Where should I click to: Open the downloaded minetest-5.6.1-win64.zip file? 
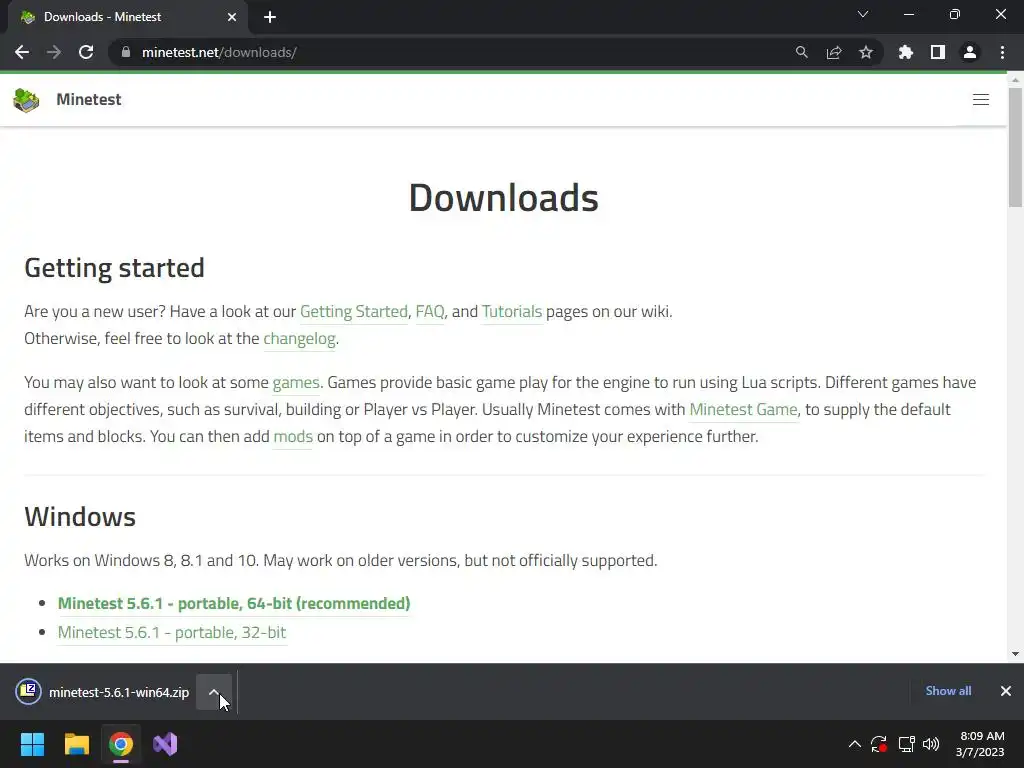coord(103,692)
